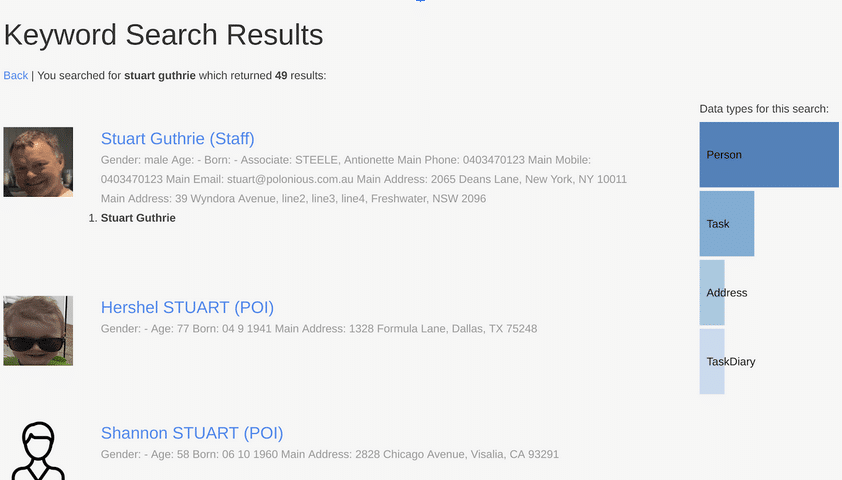The width and height of the screenshot is (842, 480).
Task: Open the Stuart Guthrie (Staff) result
Action: click(177, 139)
